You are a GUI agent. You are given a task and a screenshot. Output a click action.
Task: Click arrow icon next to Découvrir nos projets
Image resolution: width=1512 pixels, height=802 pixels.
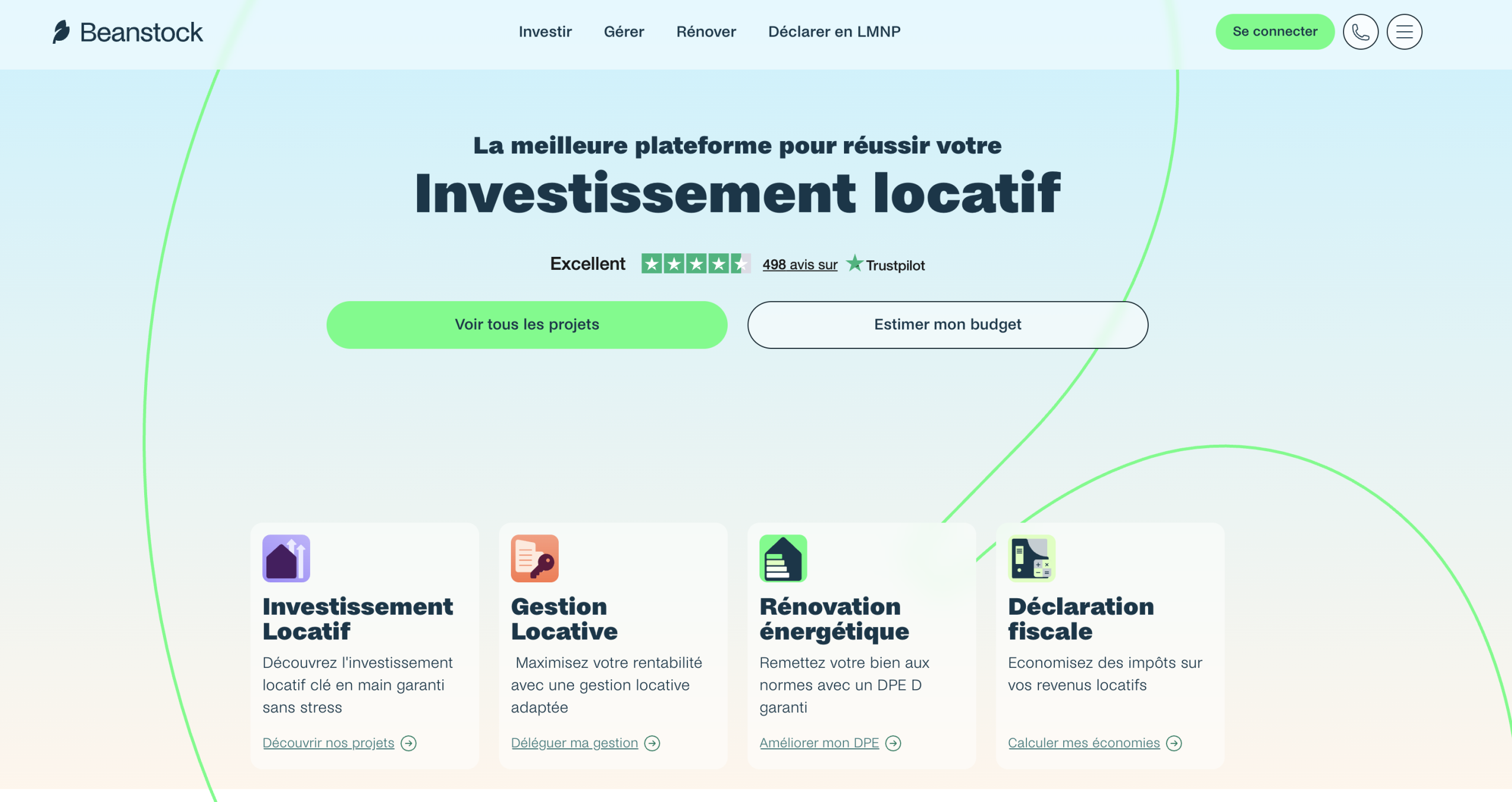(x=409, y=743)
